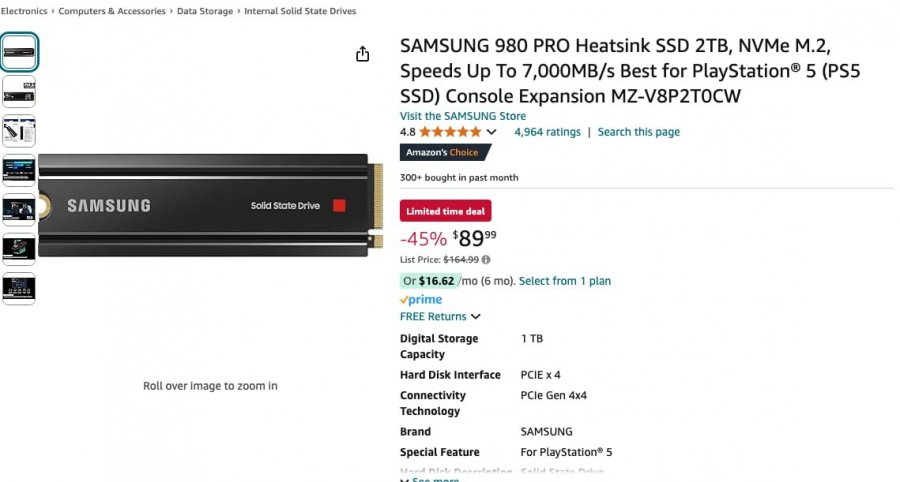Click the Amazon's Choice badge
900x482 pixels.
click(x=444, y=152)
